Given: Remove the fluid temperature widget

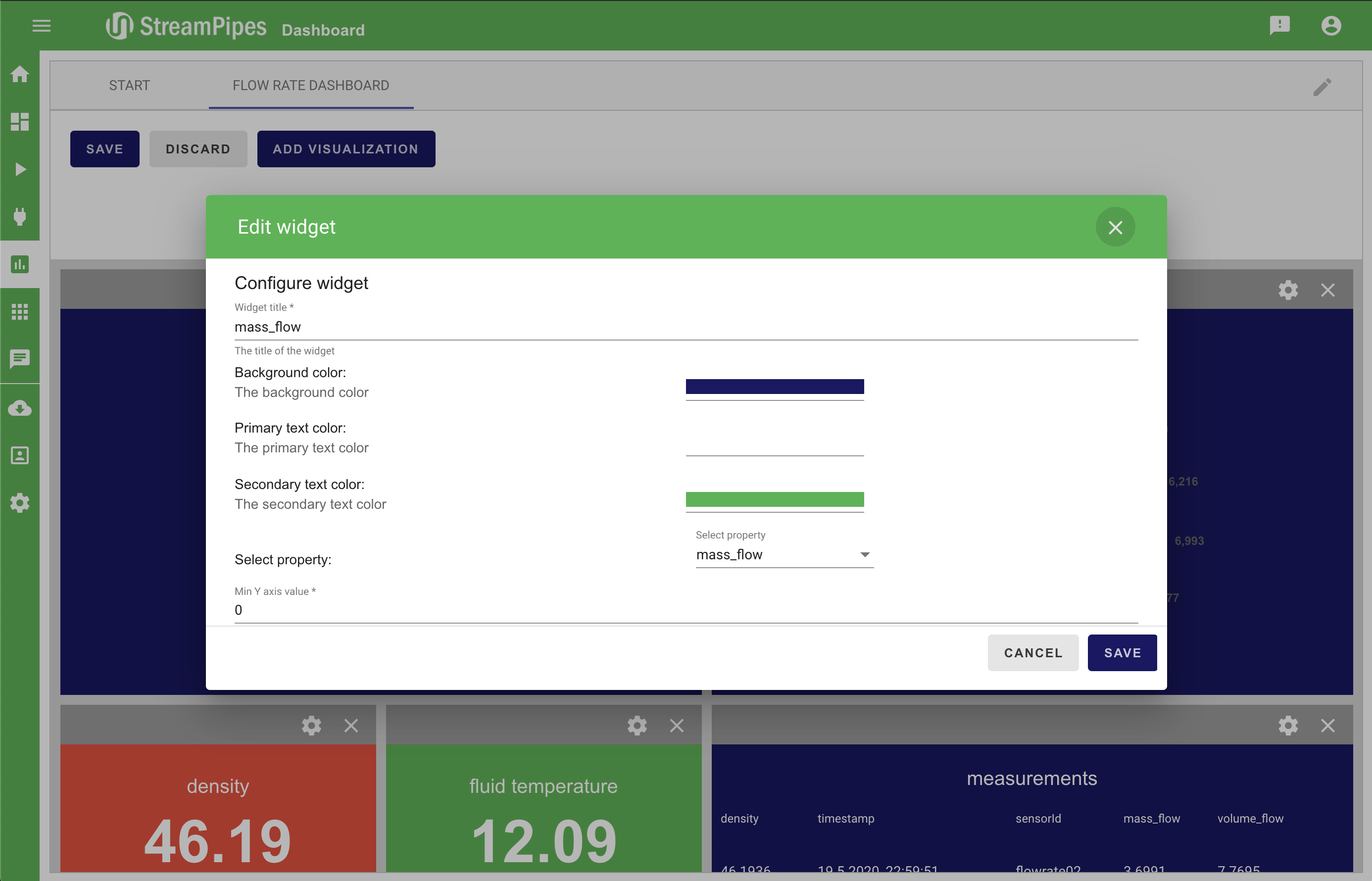Looking at the screenshot, I should pos(677,726).
